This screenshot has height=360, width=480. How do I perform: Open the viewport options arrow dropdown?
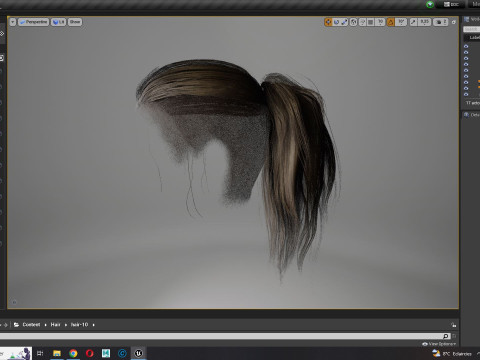[x=13, y=22]
